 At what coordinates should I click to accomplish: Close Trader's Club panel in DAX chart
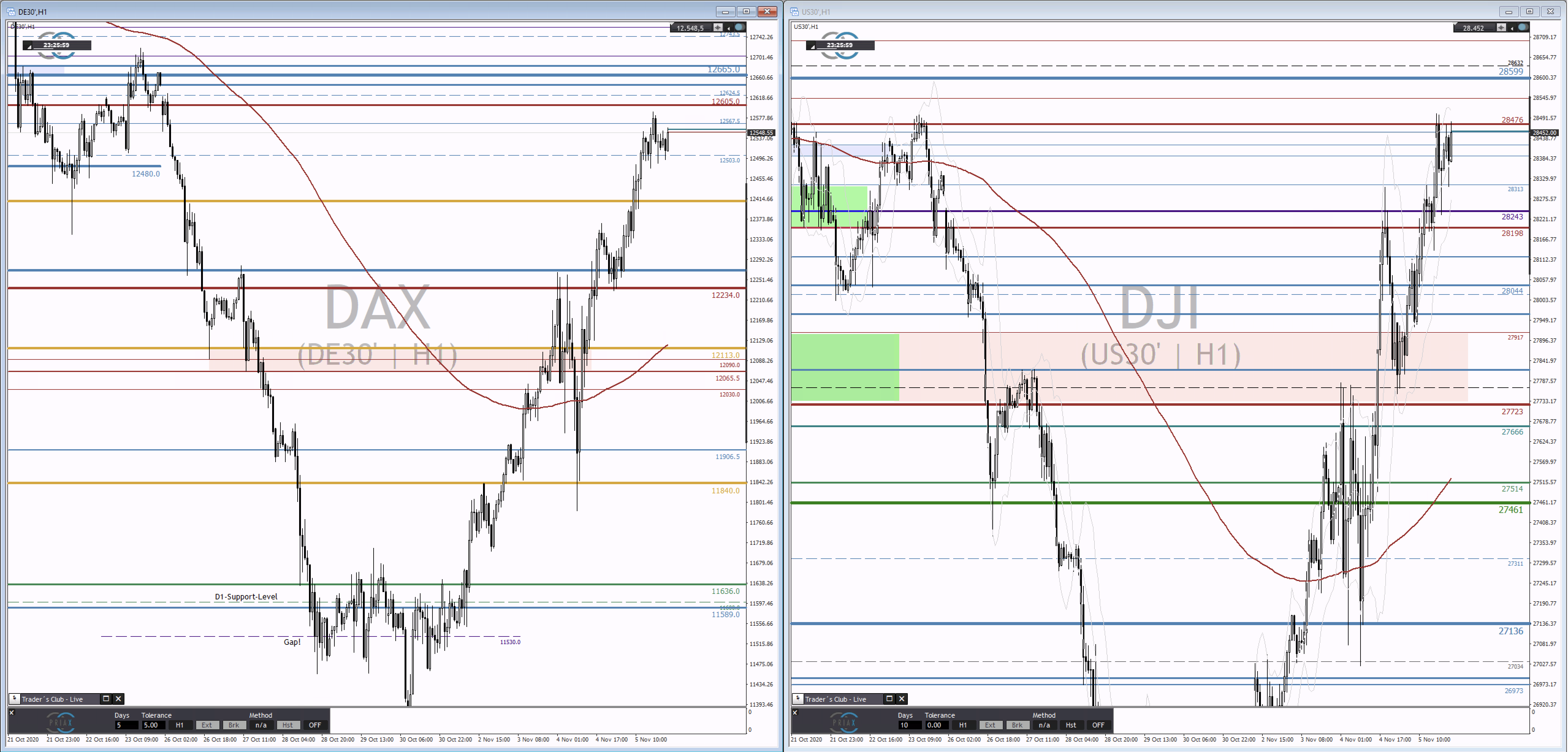pyautogui.click(x=119, y=698)
